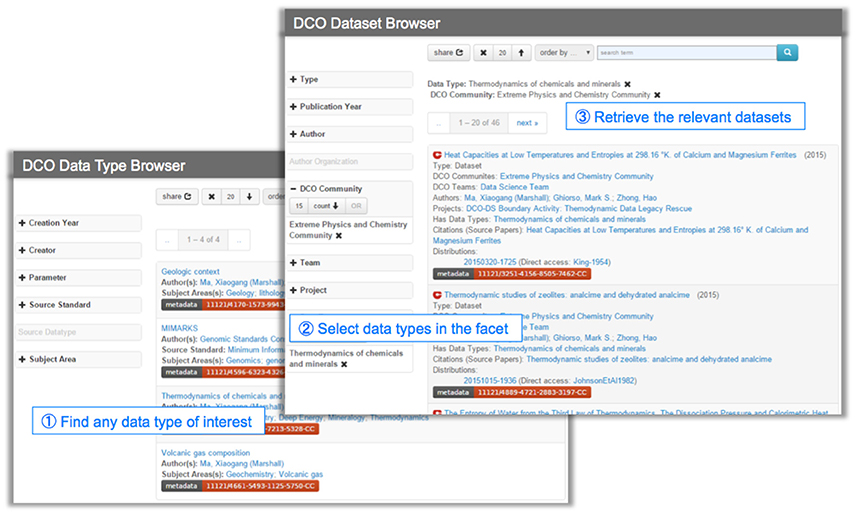Click count sort button in DCO Community facet

(326, 206)
